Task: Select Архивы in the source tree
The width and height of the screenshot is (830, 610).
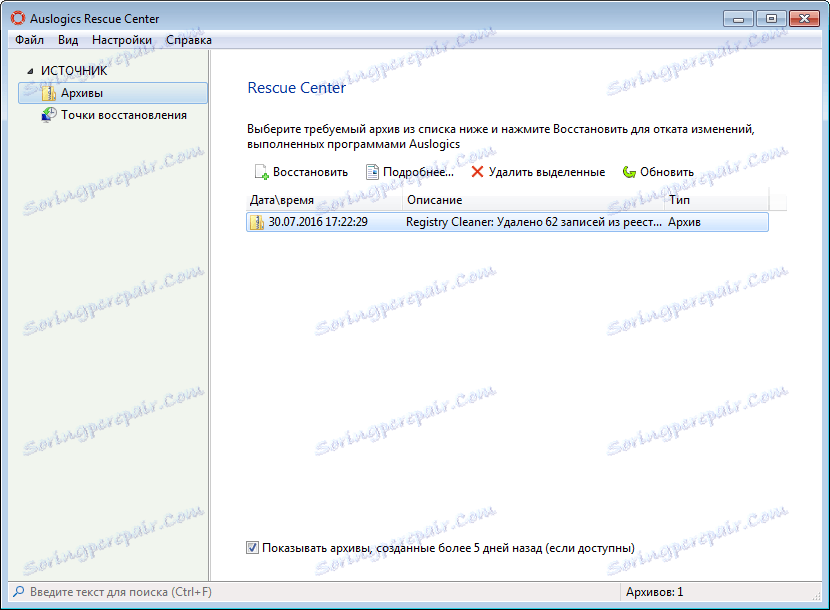Action: coord(113,93)
